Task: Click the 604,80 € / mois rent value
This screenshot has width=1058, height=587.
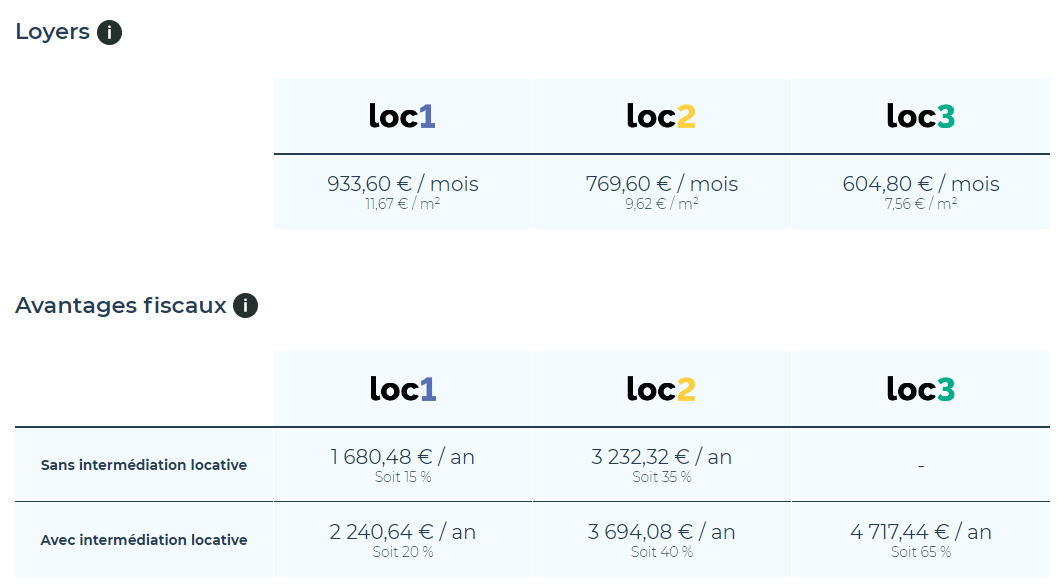Action: pyautogui.click(x=920, y=184)
